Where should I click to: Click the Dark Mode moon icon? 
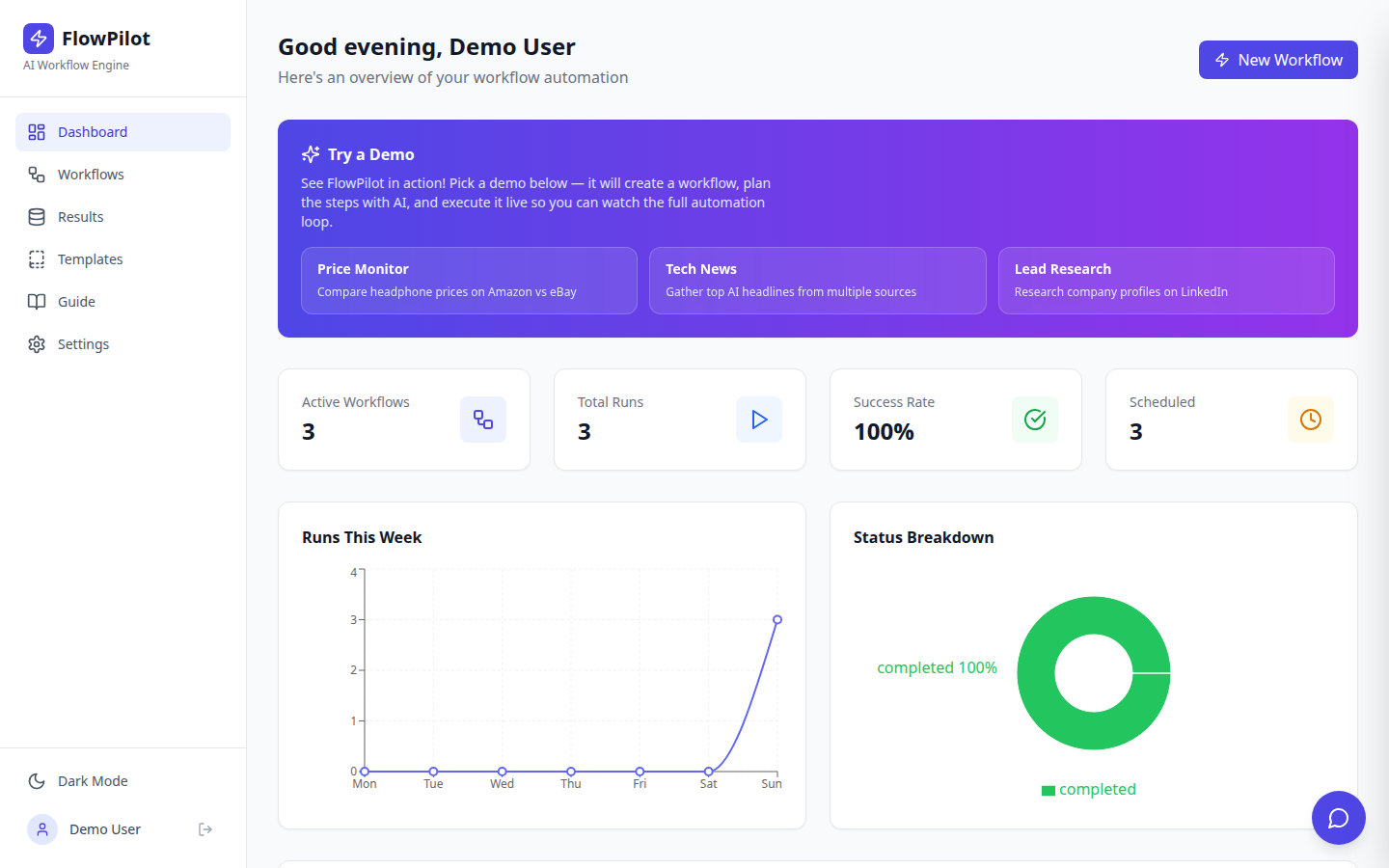click(x=37, y=781)
